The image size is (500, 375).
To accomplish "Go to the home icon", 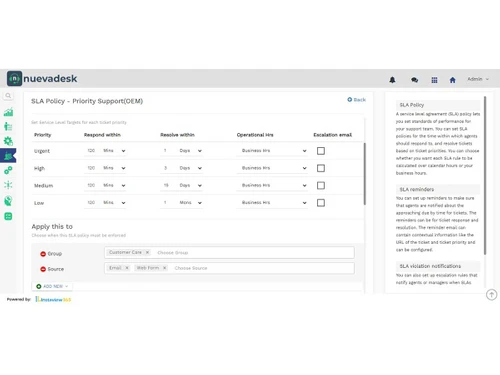I will pyautogui.click(x=452, y=80).
